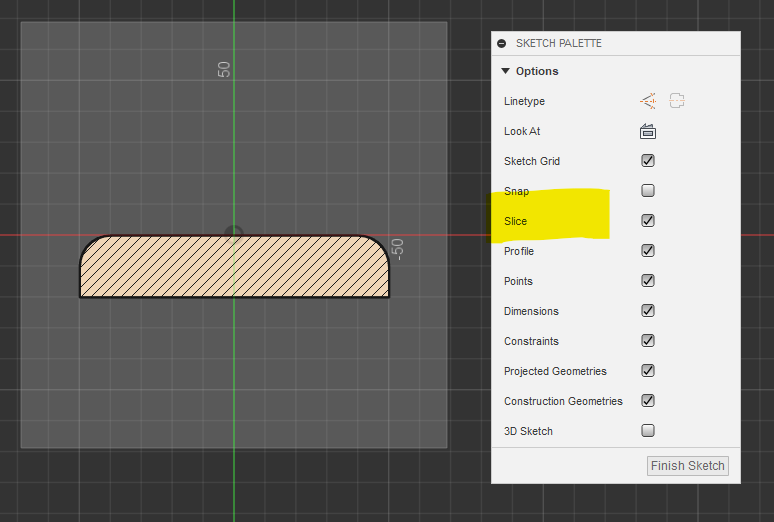This screenshot has width=774, height=522.
Task: Click the sketch origin point
Action: pos(234,236)
